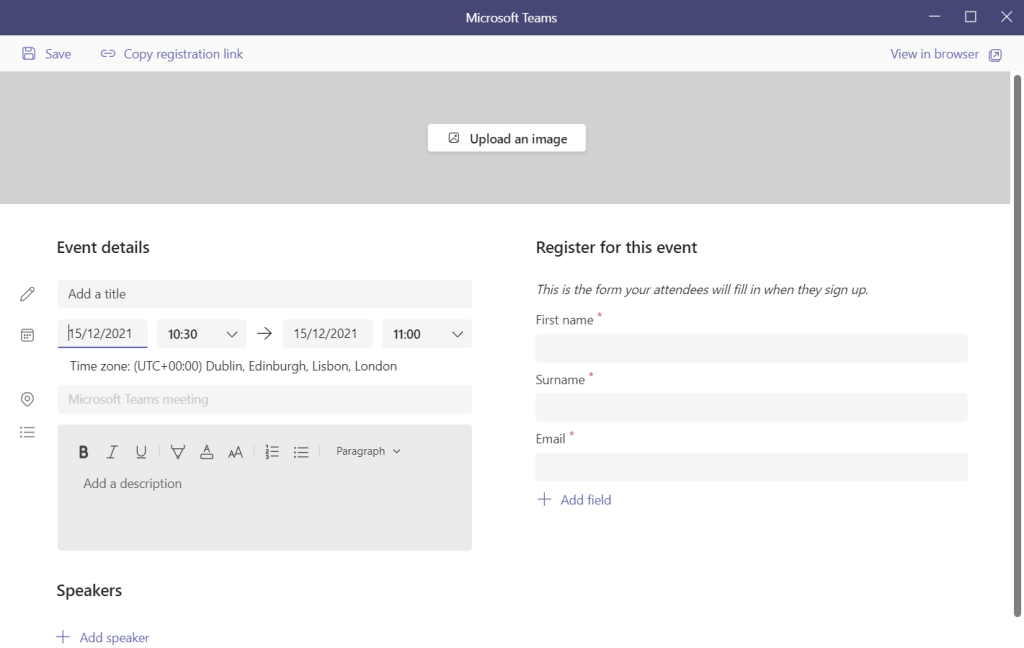Screen dimensions: 1024x648
Task: Toggle underline formatting
Action: pyautogui.click(x=141, y=451)
